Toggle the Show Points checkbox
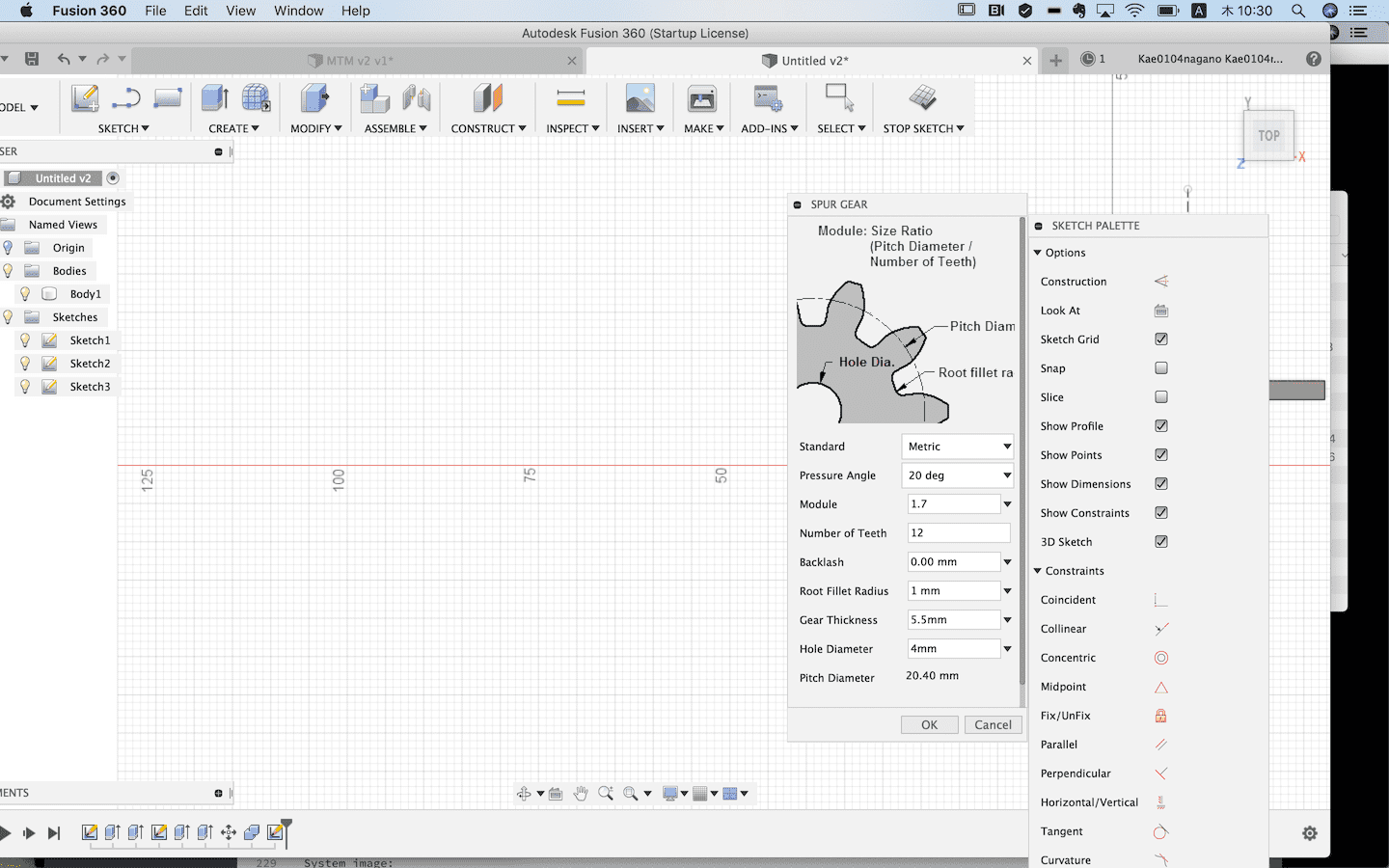The height and width of the screenshot is (868, 1389). point(1161,455)
